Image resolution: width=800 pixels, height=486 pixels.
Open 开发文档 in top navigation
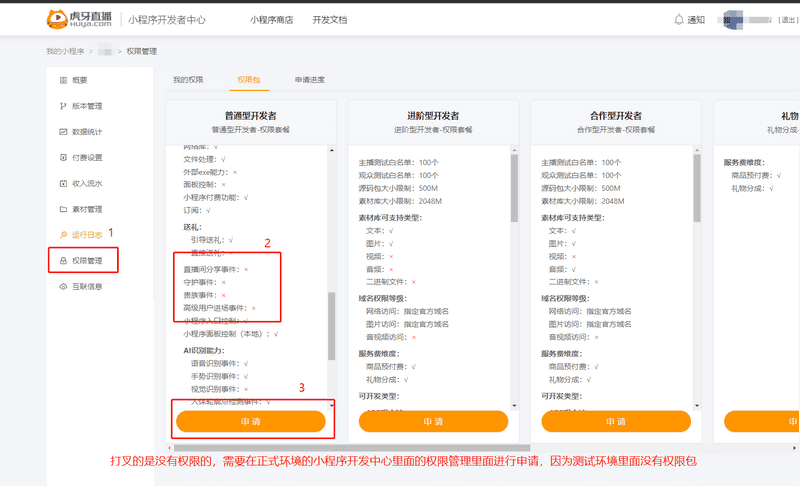pyautogui.click(x=330, y=20)
